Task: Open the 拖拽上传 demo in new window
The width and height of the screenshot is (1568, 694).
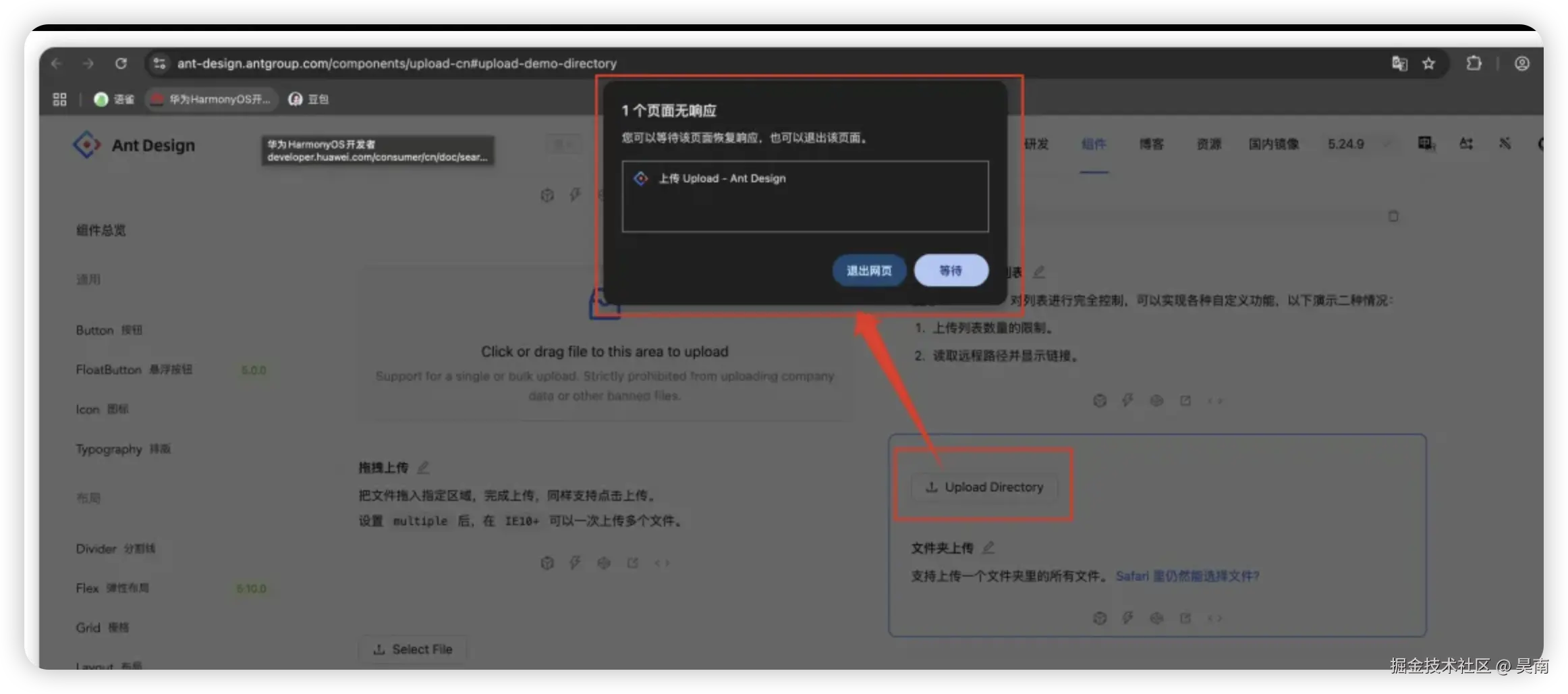Action: [x=632, y=563]
